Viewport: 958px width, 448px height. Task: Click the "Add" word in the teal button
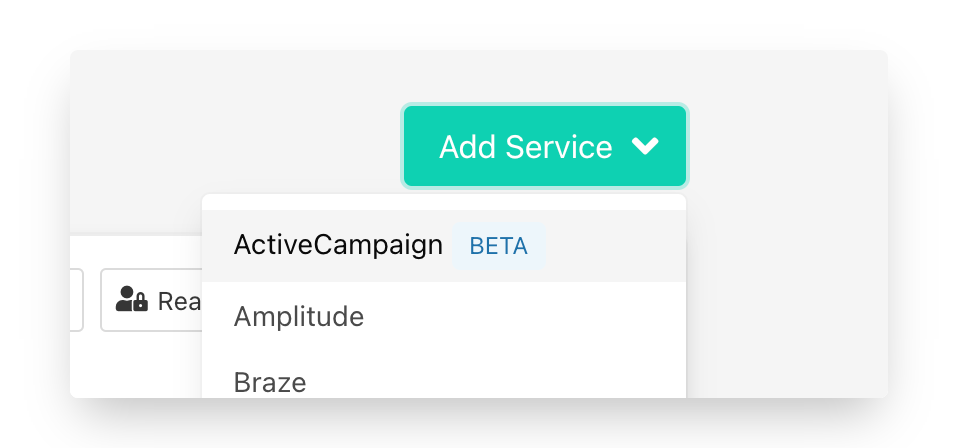[468, 147]
